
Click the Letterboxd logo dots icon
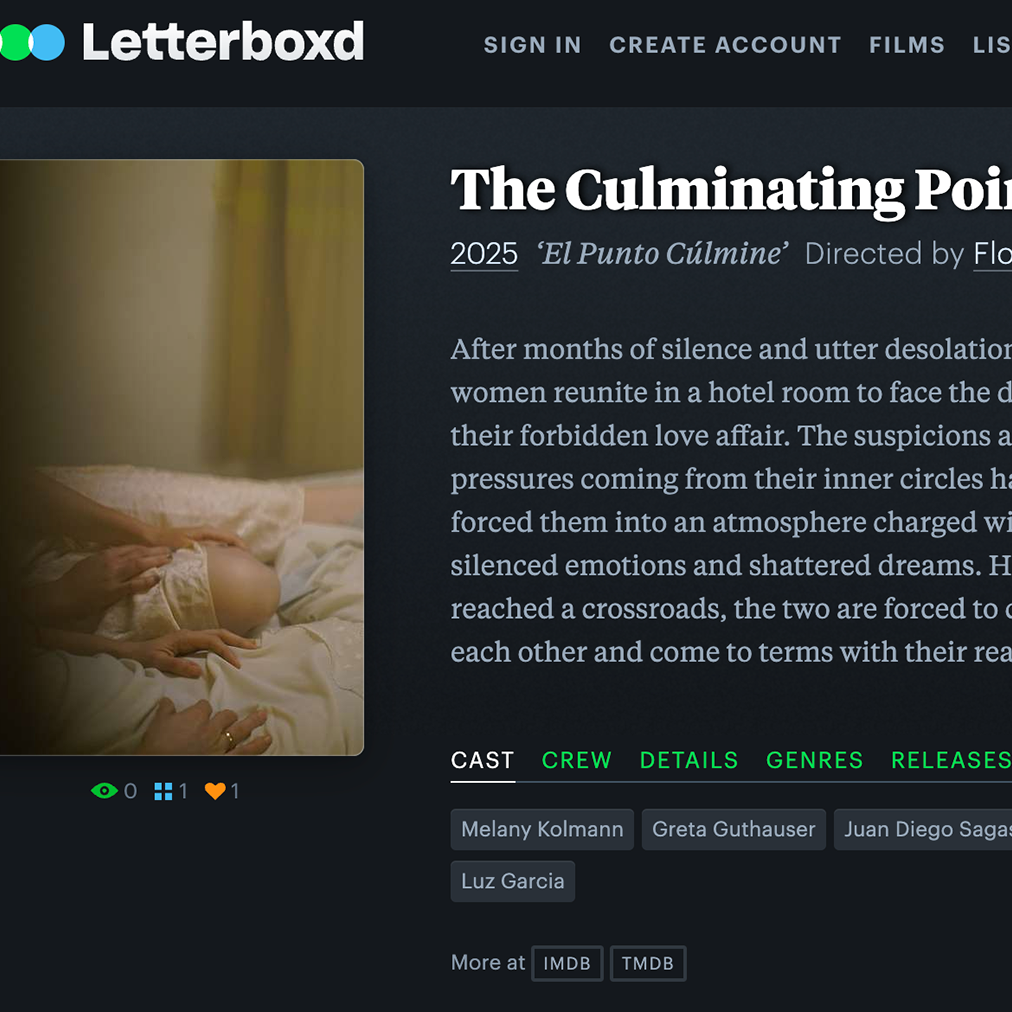(32, 43)
